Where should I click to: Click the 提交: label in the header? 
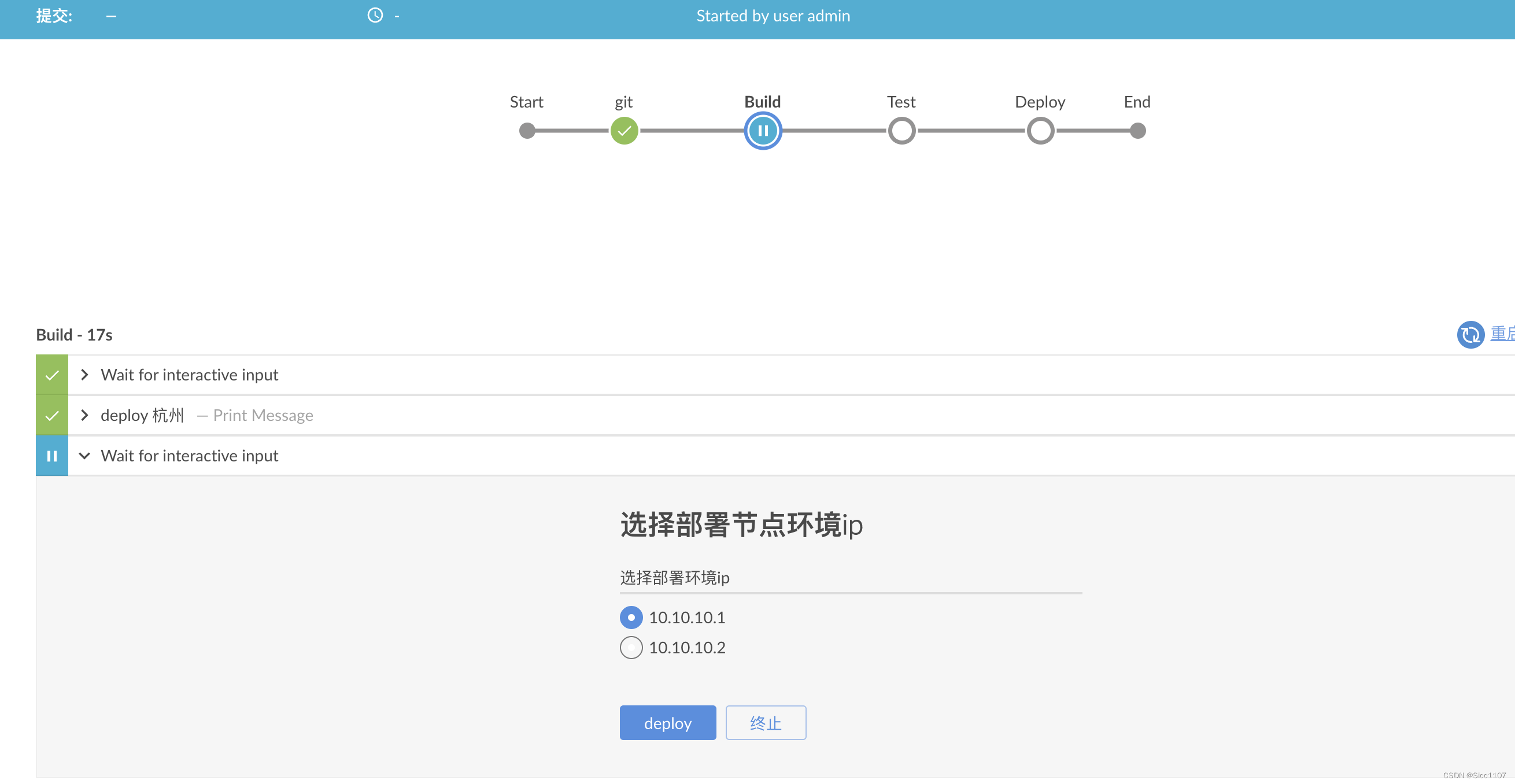point(54,16)
